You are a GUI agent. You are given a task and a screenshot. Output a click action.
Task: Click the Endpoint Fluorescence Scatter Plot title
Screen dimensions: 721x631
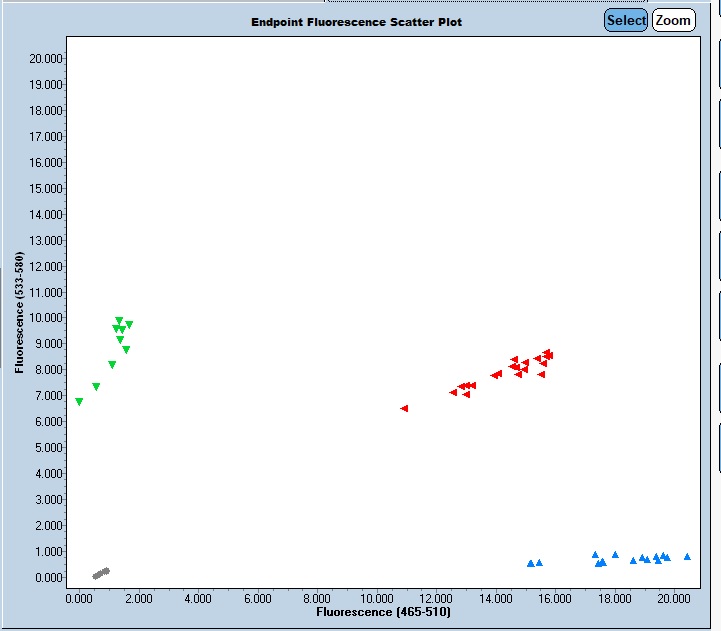coord(356,22)
